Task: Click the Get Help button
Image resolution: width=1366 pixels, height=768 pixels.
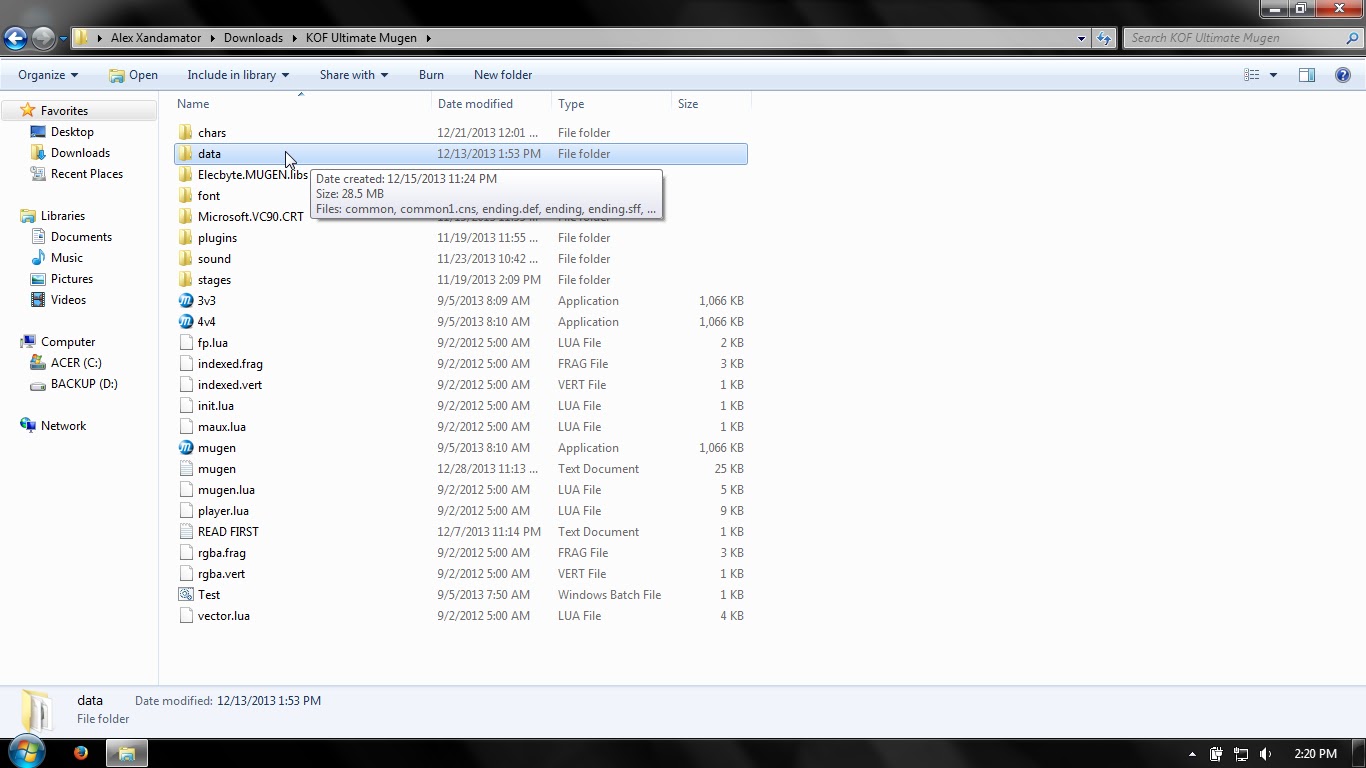Action: click(1345, 74)
